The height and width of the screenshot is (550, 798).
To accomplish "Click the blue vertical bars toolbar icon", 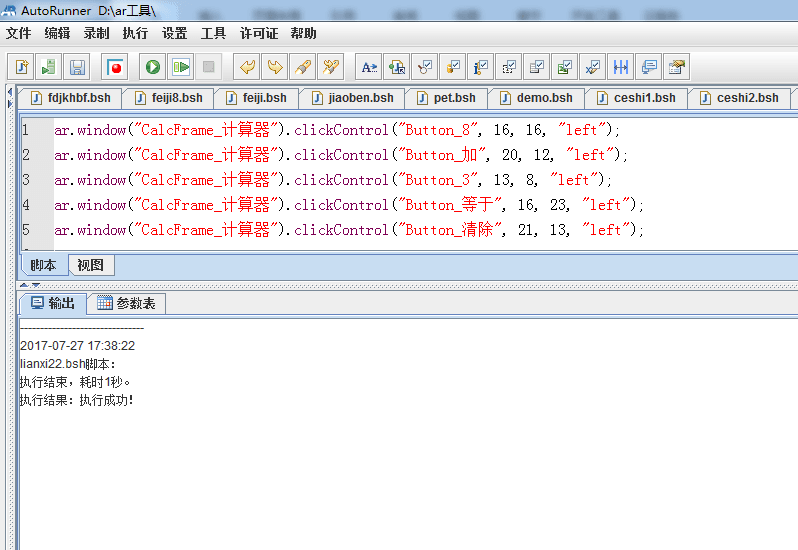I will point(621,67).
